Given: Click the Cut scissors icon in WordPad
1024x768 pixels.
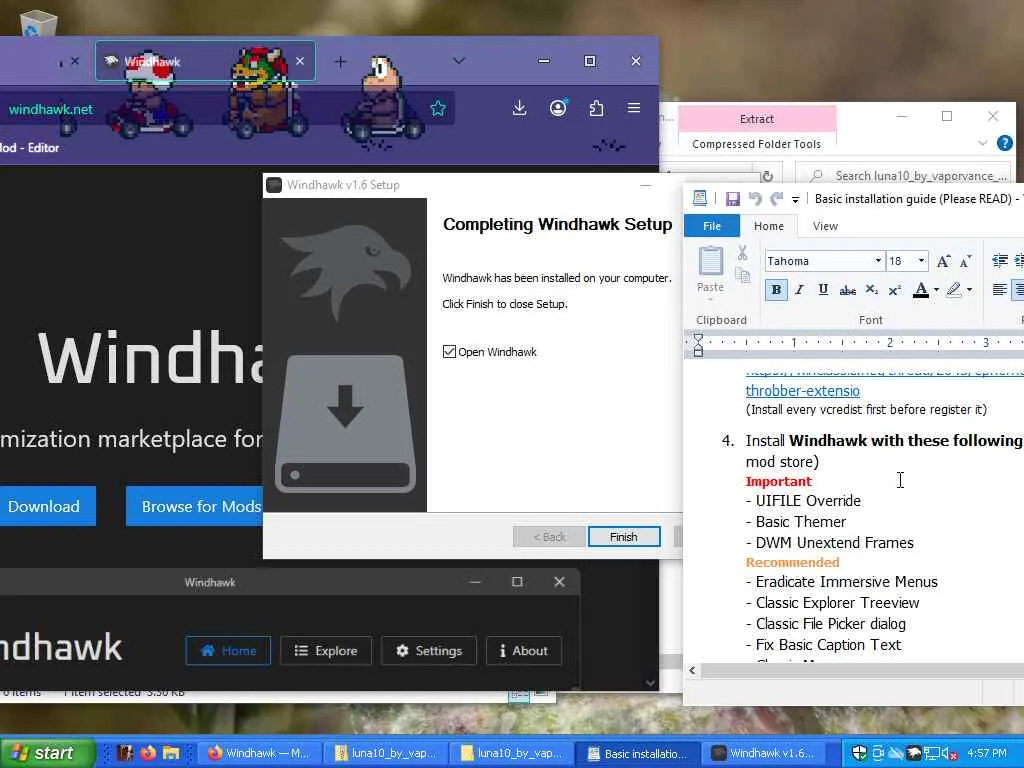Looking at the screenshot, I should pos(743,253).
